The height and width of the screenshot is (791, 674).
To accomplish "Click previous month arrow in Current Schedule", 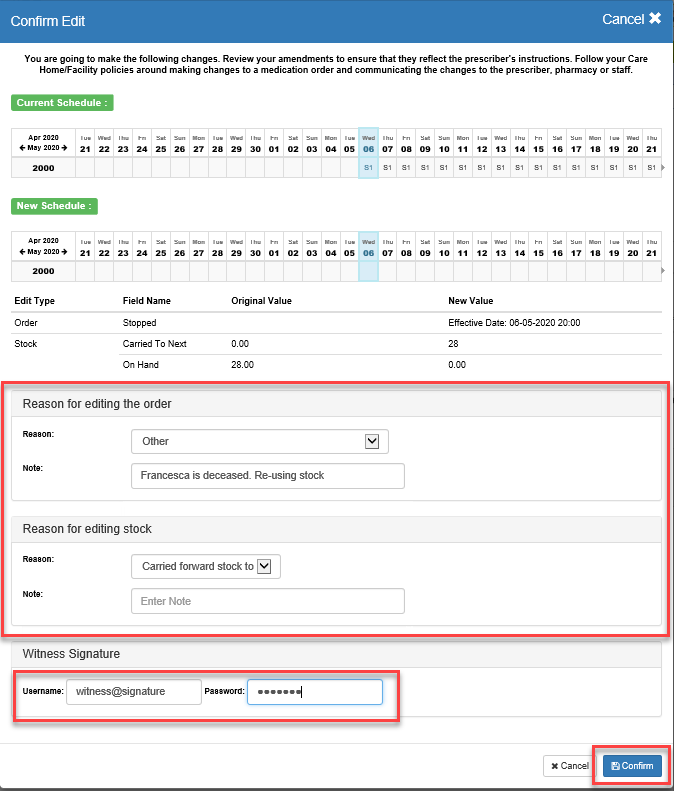I will 23,149.
